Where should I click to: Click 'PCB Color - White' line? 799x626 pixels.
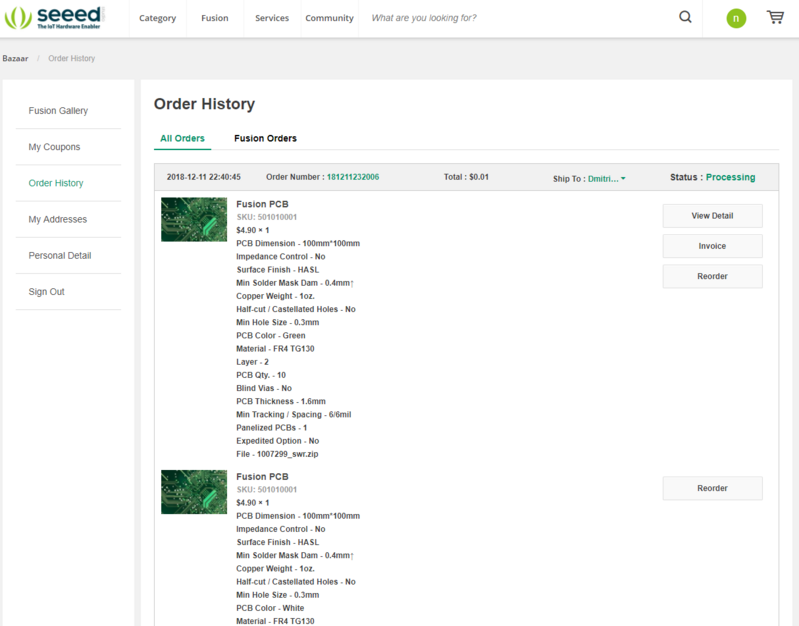coord(270,608)
